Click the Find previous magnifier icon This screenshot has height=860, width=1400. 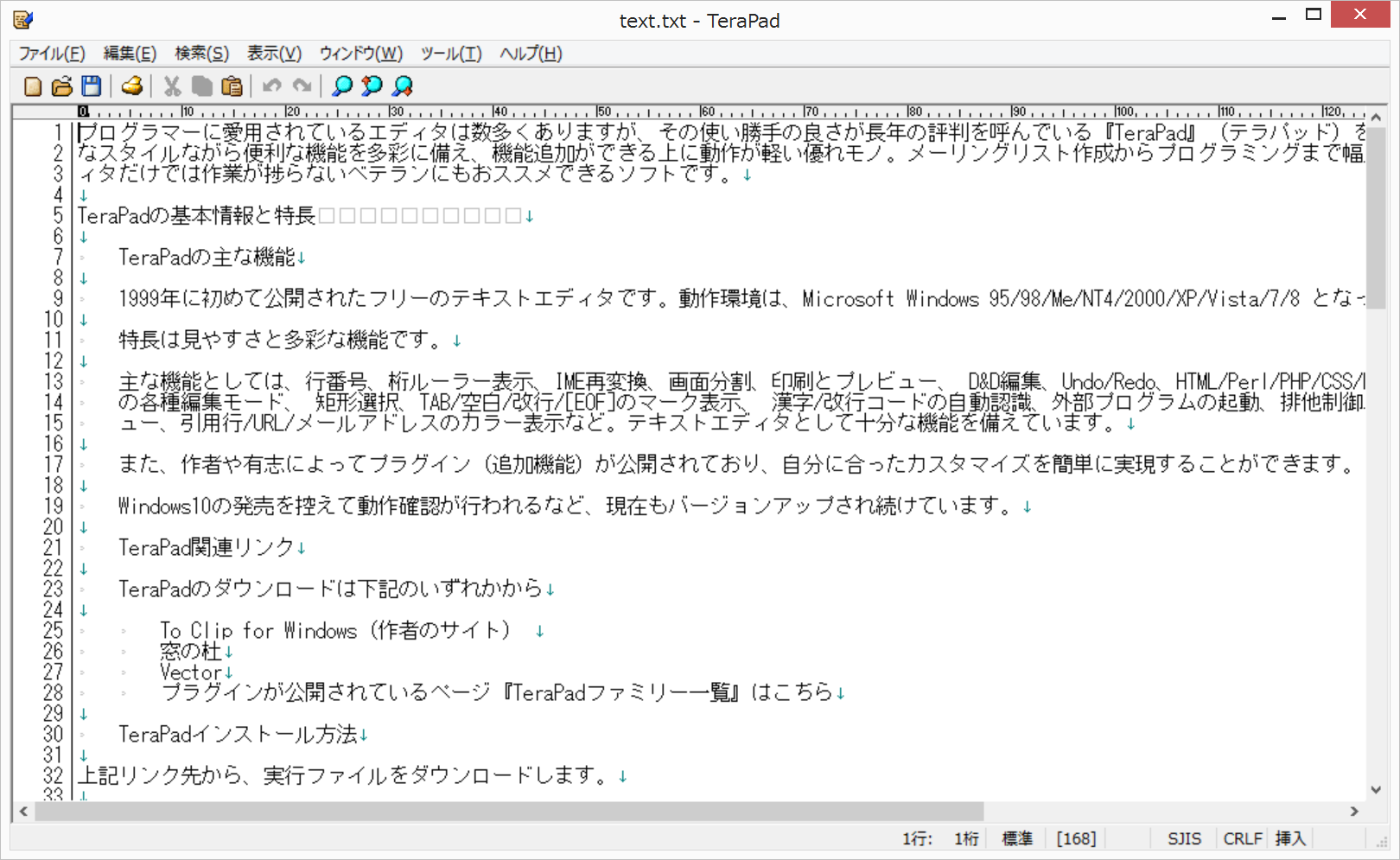tap(372, 86)
